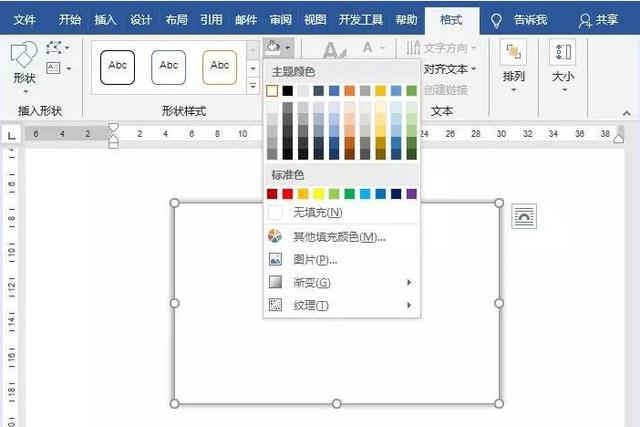640x427 pixels.
Task: Pick the yellow standard color swatch
Action: click(318, 194)
